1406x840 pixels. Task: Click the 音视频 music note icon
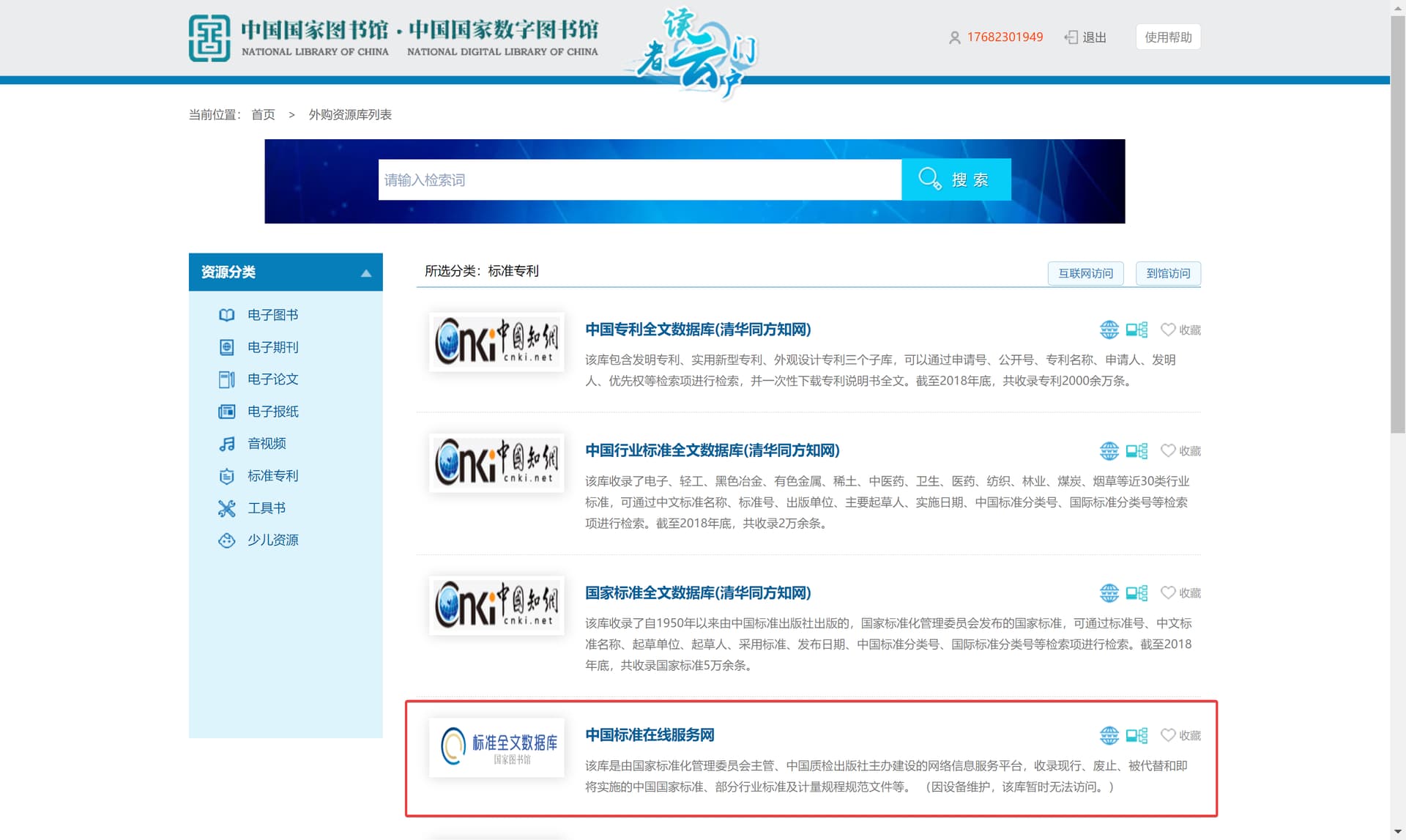point(226,444)
